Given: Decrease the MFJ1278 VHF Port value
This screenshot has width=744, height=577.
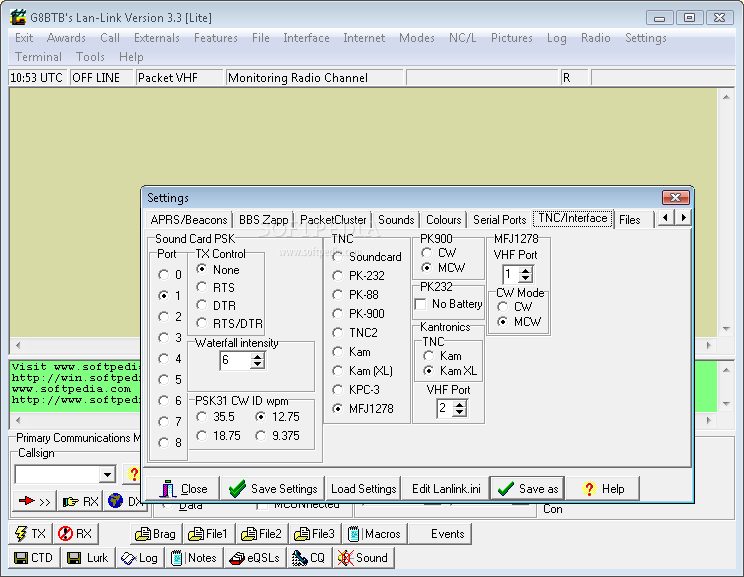Looking at the screenshot, I should [525, 279].
